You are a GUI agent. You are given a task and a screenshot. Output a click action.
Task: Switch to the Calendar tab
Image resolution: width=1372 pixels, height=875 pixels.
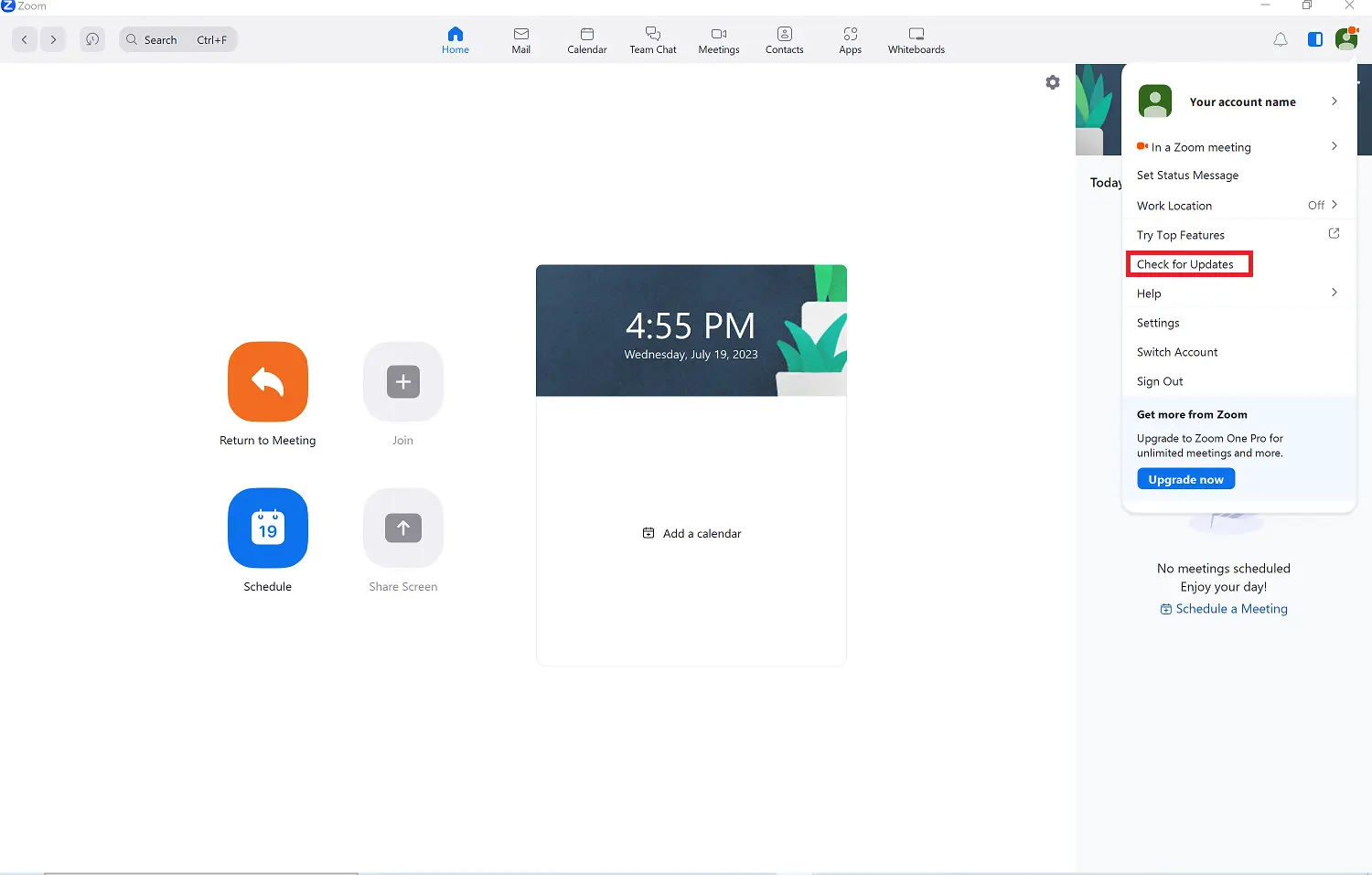click(587, 40)
